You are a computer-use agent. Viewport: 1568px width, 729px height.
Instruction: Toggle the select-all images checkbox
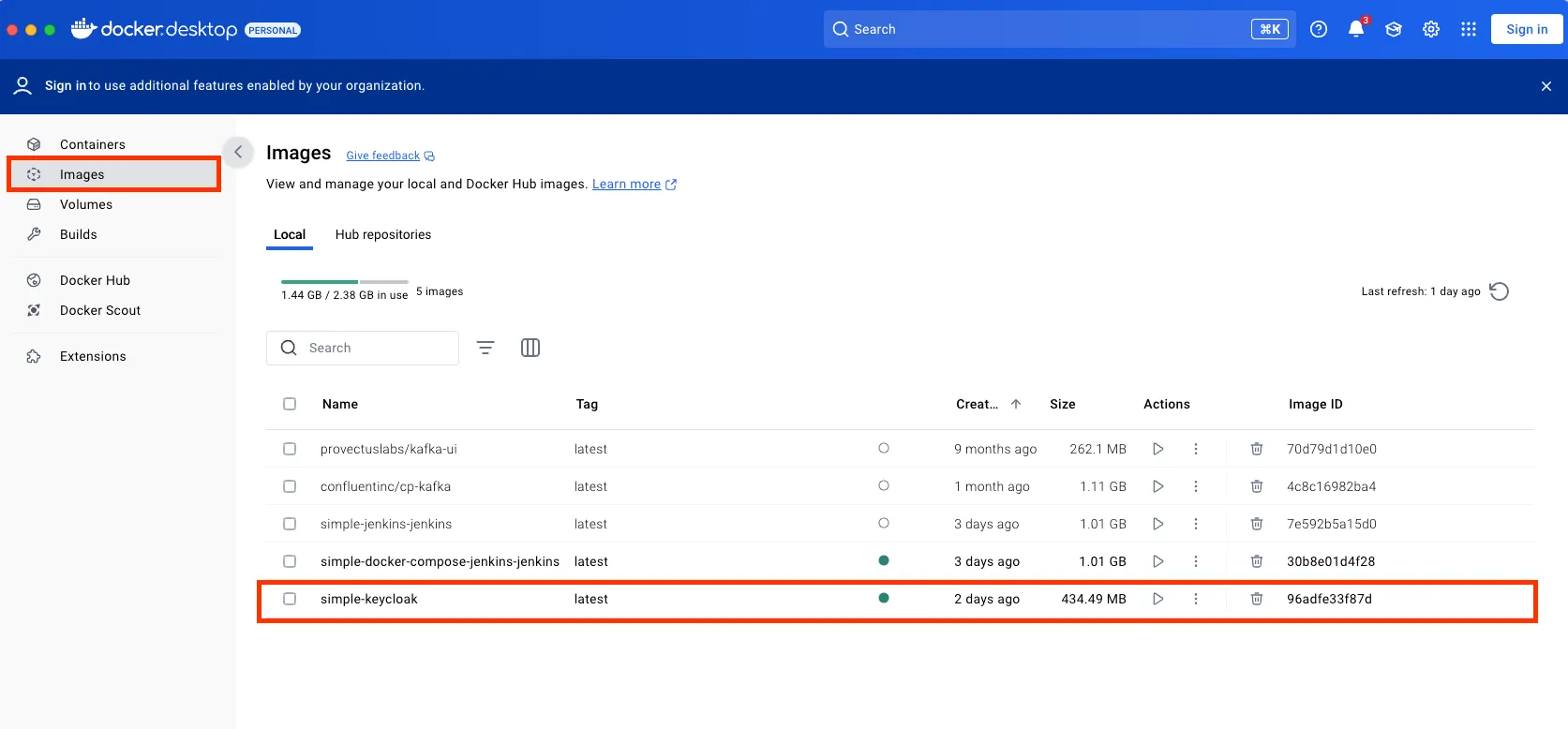[290, 404]
